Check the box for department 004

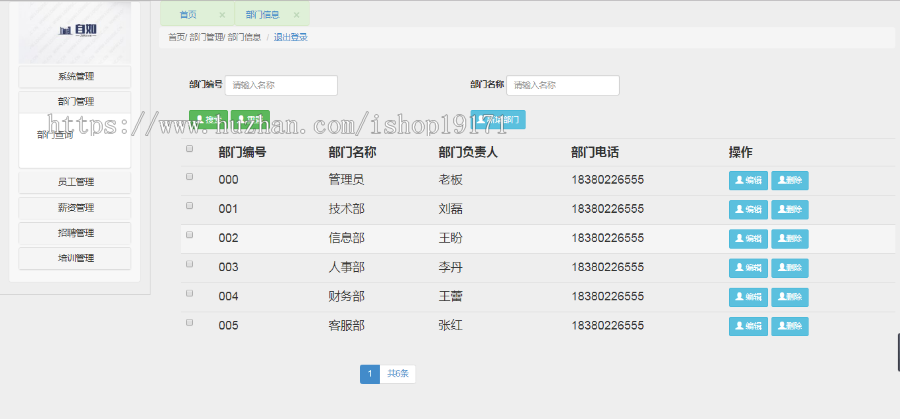click(189, 293)
